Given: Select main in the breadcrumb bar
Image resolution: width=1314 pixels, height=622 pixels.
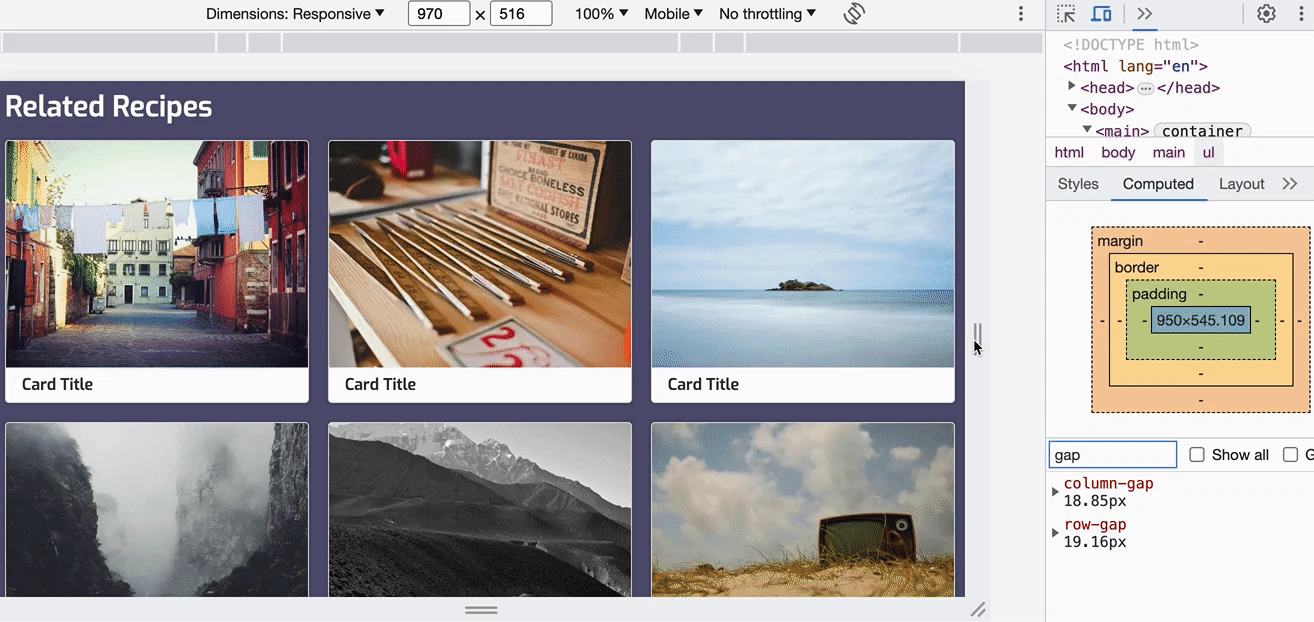Looking at the screenshot, I should pyautogui.click(x=1168, y=153).
